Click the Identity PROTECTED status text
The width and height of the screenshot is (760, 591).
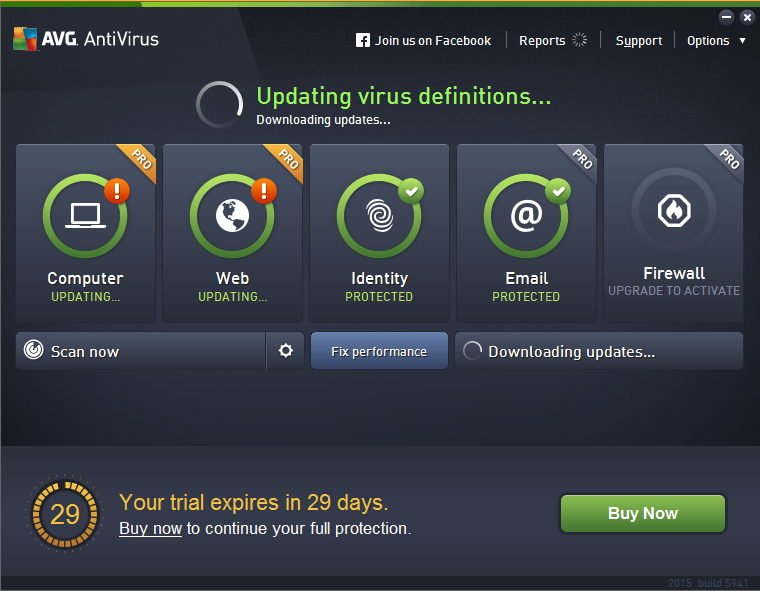379,297
